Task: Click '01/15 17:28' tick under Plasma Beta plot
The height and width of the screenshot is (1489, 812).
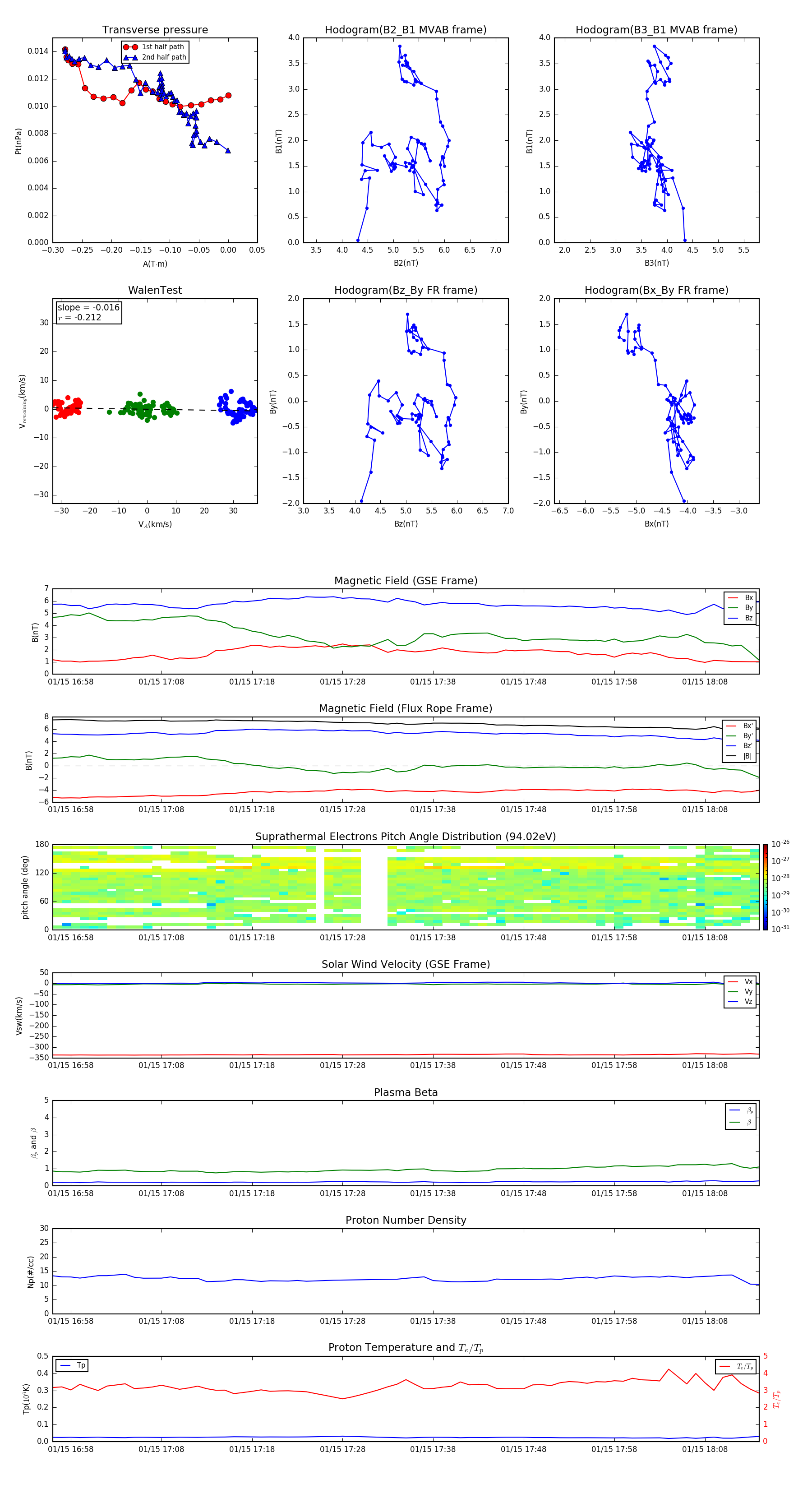Action: 342,1193
